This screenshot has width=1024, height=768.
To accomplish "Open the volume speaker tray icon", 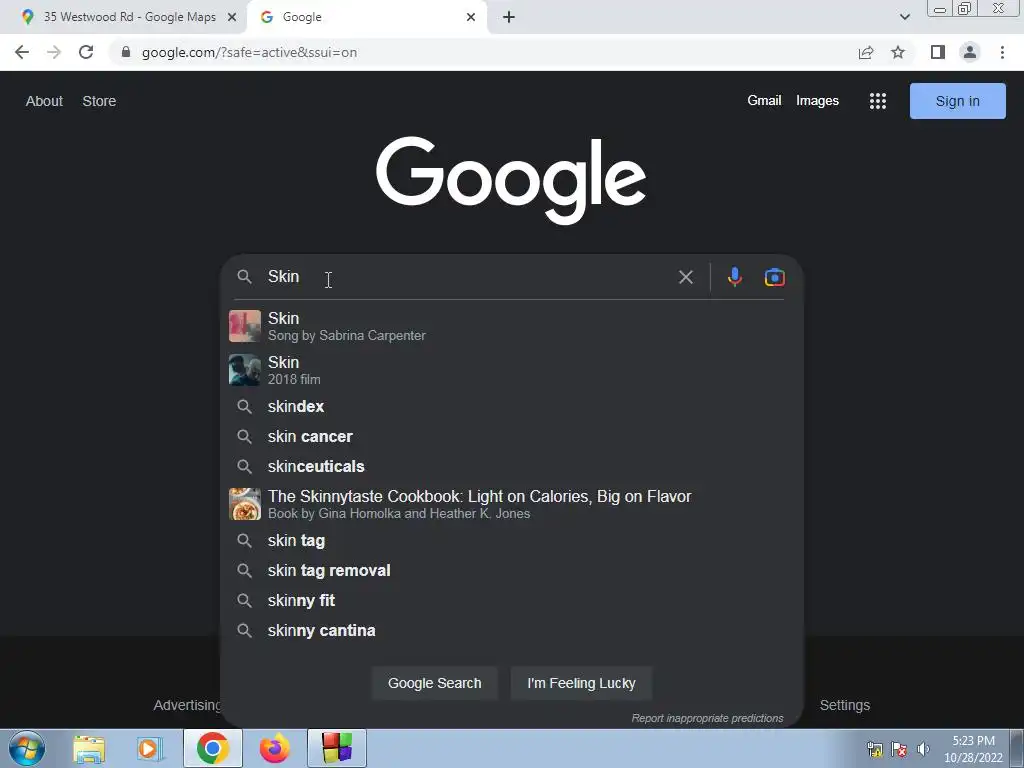I will point(923,749).
